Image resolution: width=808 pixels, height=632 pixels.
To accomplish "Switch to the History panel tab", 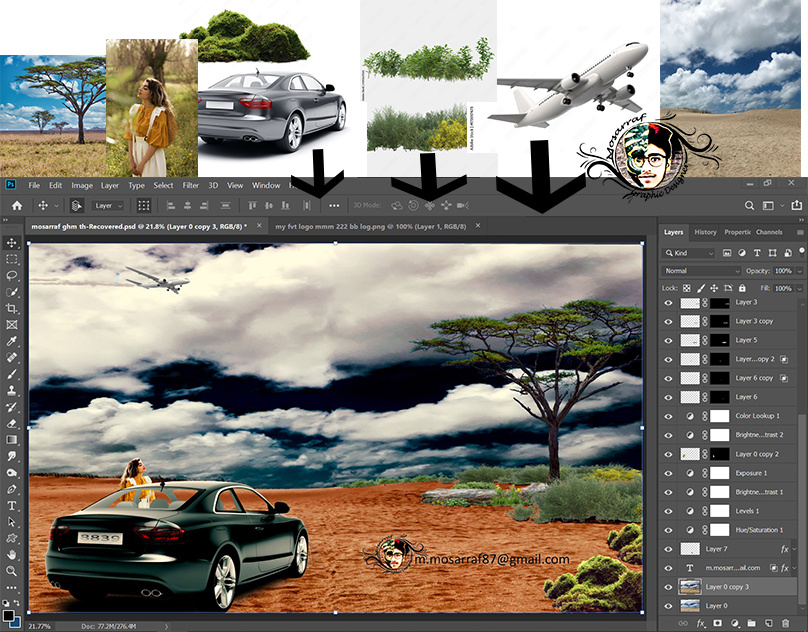I will coord(705,232).
